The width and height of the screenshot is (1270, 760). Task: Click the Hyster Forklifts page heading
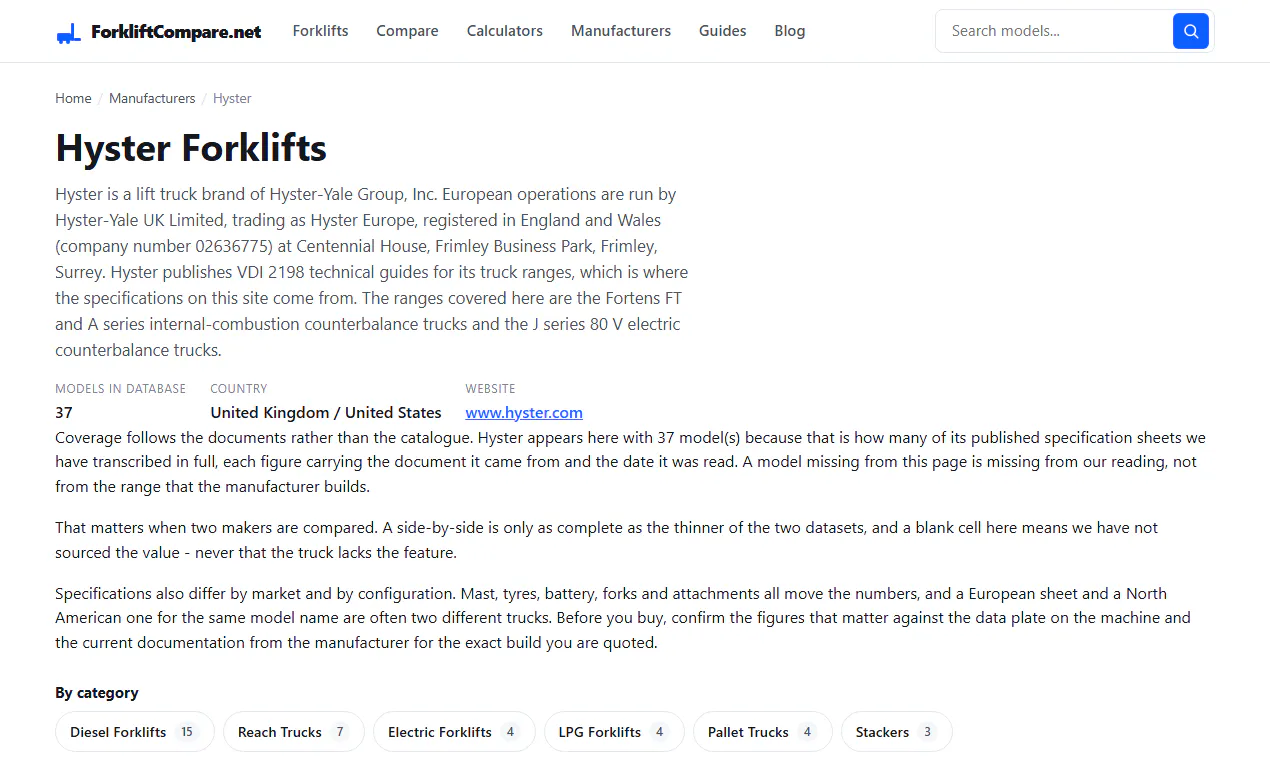(x=191, y=148)
